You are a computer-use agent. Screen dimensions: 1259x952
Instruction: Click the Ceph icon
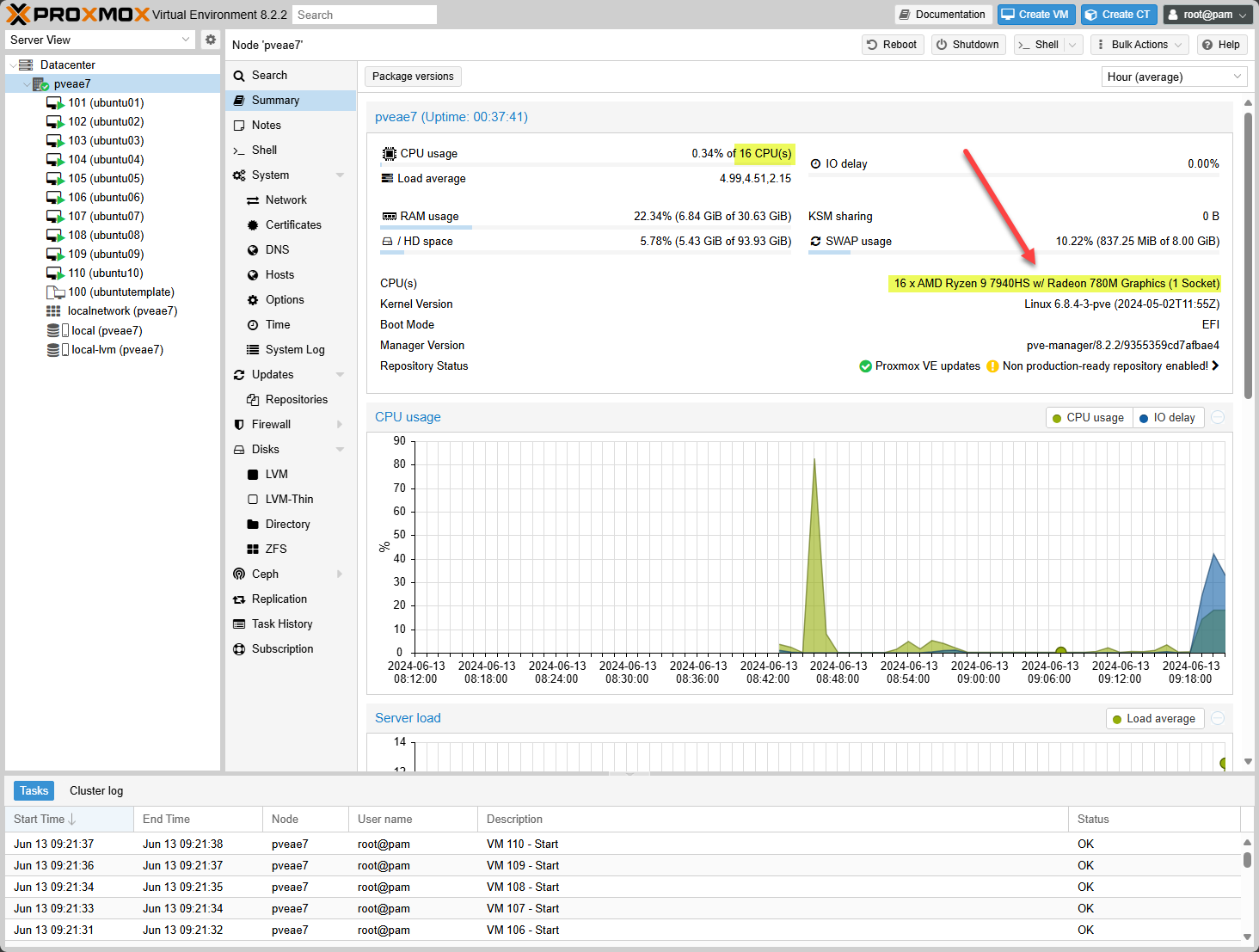[239, 574]
